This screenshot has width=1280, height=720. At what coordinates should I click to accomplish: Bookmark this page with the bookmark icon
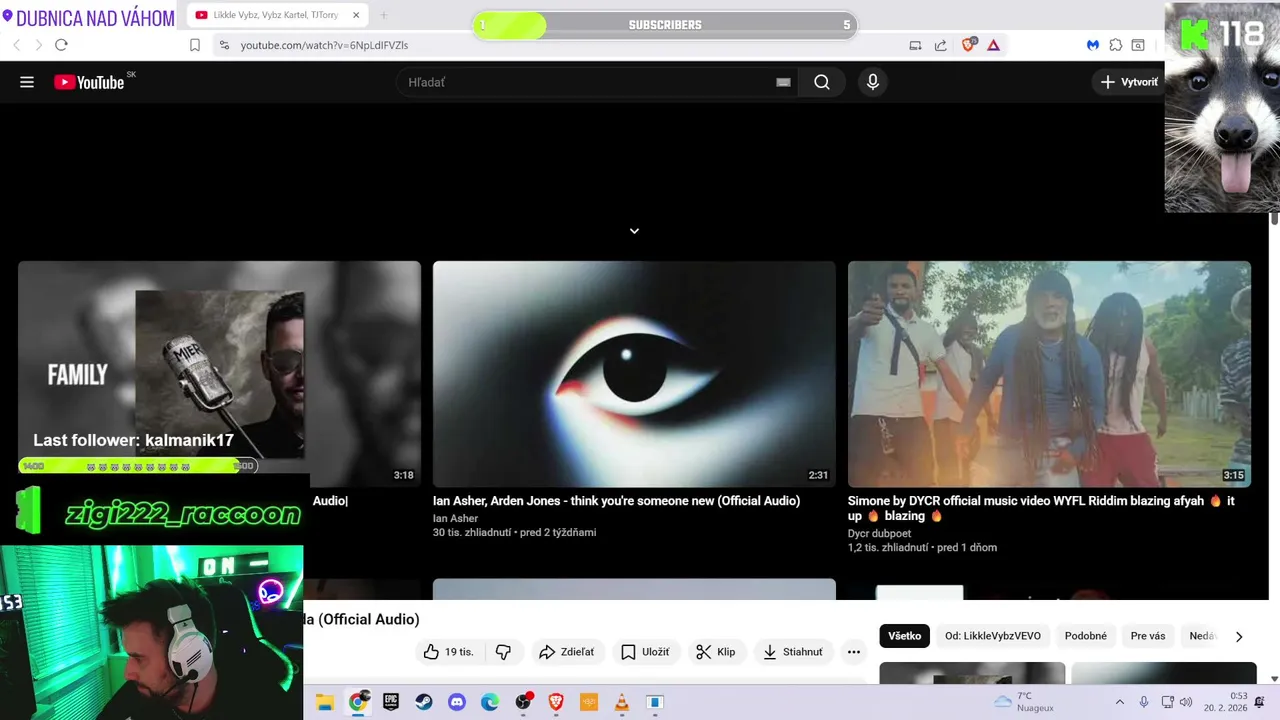pyautogui.click(x=195, y=45)
